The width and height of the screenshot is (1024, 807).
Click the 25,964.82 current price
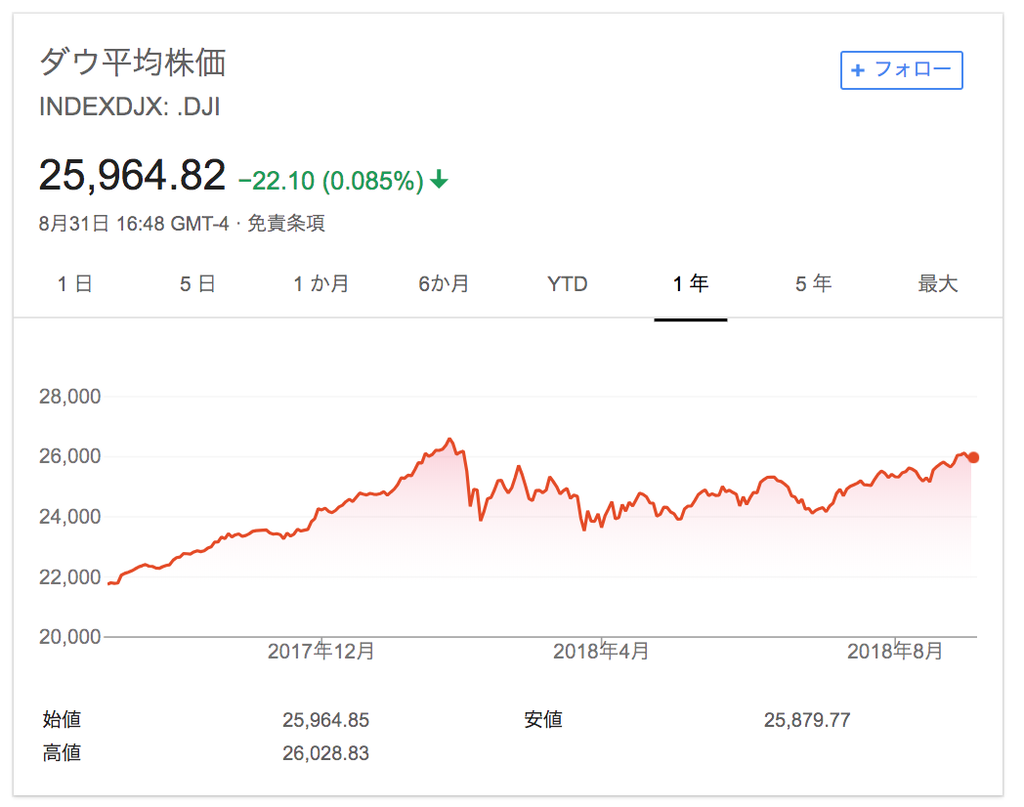point(132,175)
